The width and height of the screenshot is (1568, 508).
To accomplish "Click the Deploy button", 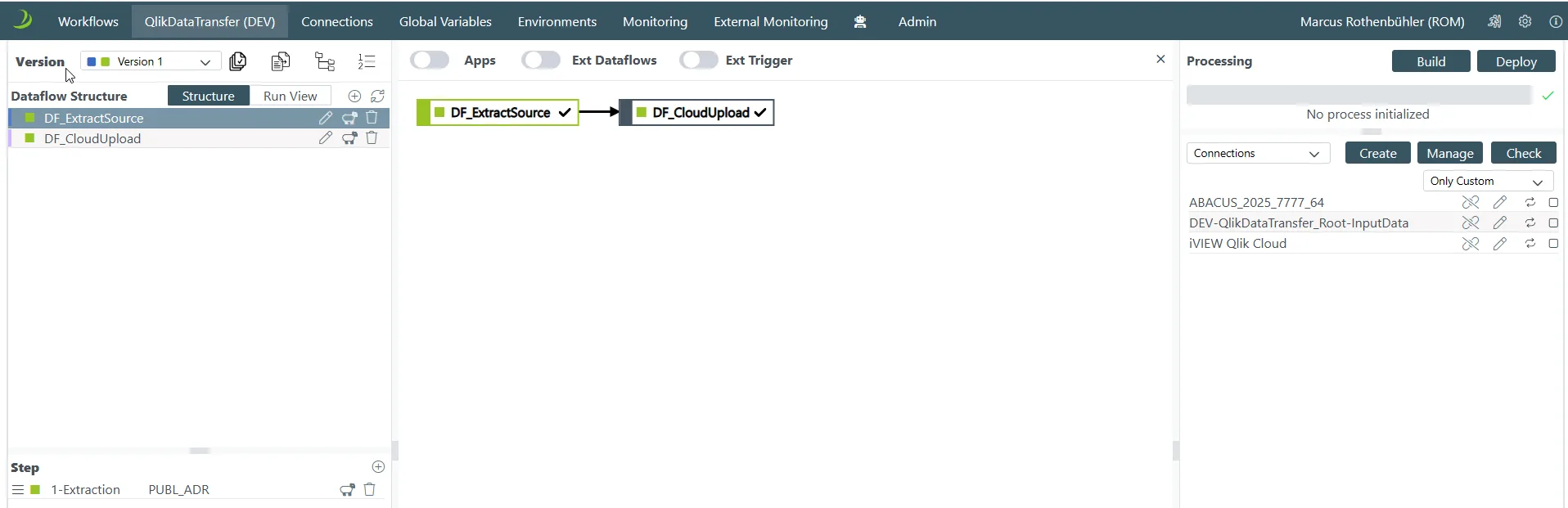I will [x=1516, y=61].
